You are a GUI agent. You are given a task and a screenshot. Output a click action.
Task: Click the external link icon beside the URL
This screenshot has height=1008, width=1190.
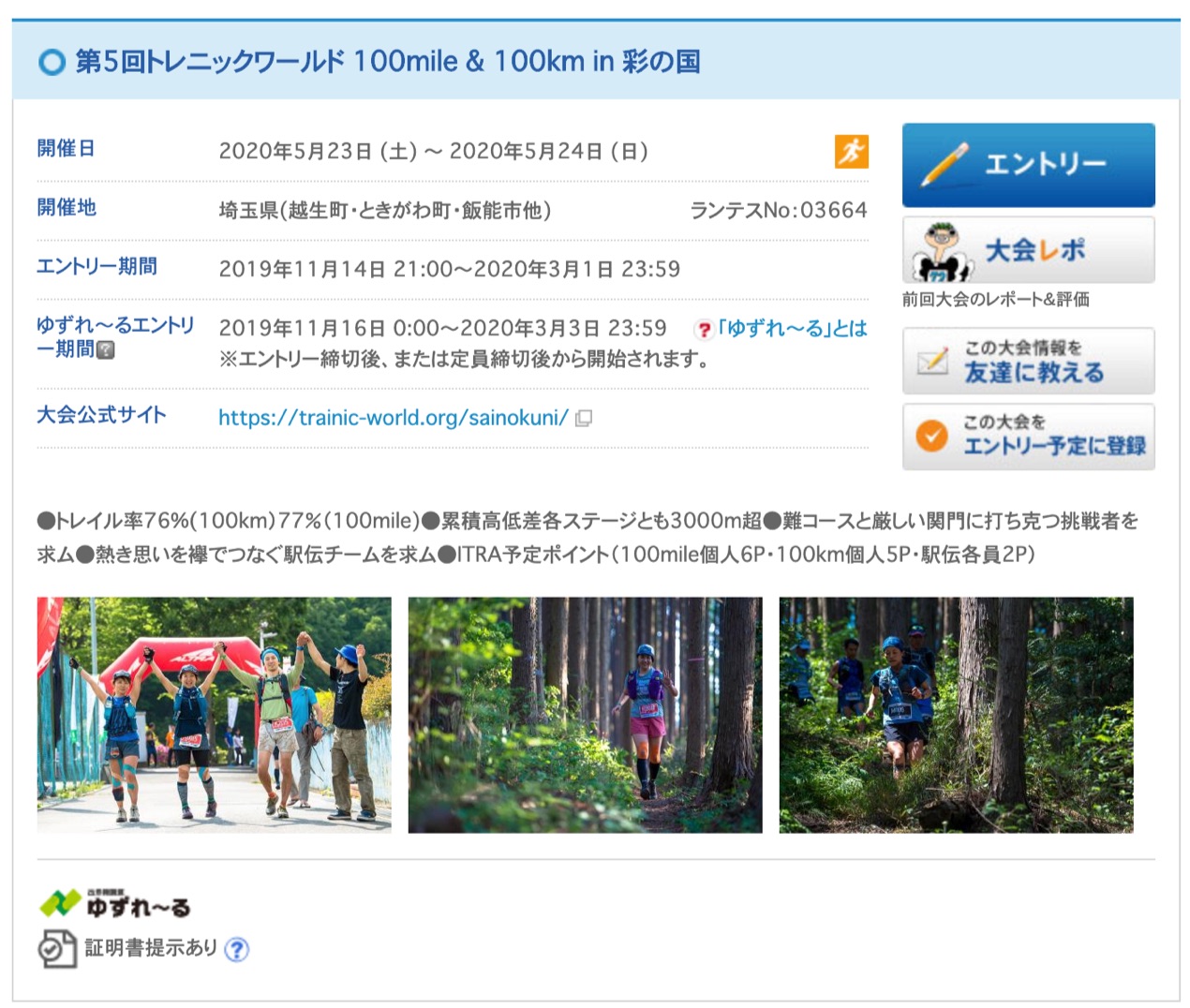(x=584, y=418)
